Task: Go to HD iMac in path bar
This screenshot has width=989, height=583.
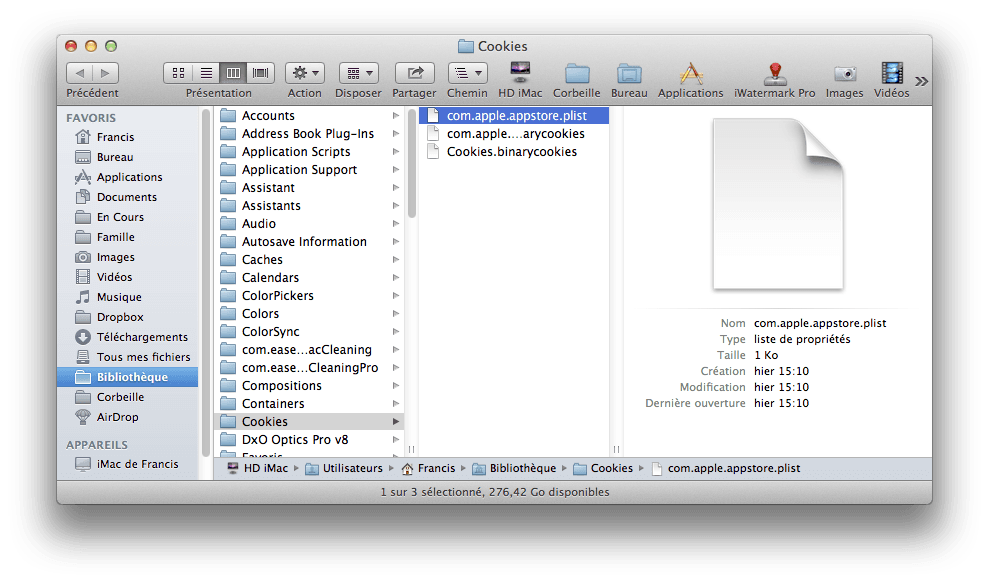Action: pyautogui.click(x=257, y=468)
